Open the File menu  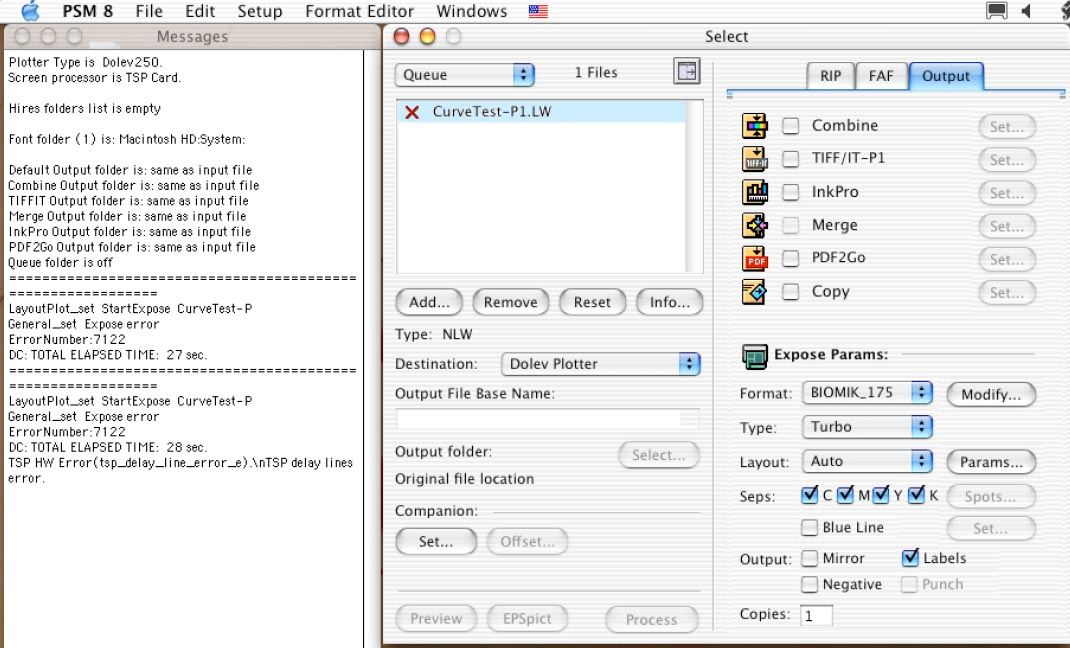149,11
